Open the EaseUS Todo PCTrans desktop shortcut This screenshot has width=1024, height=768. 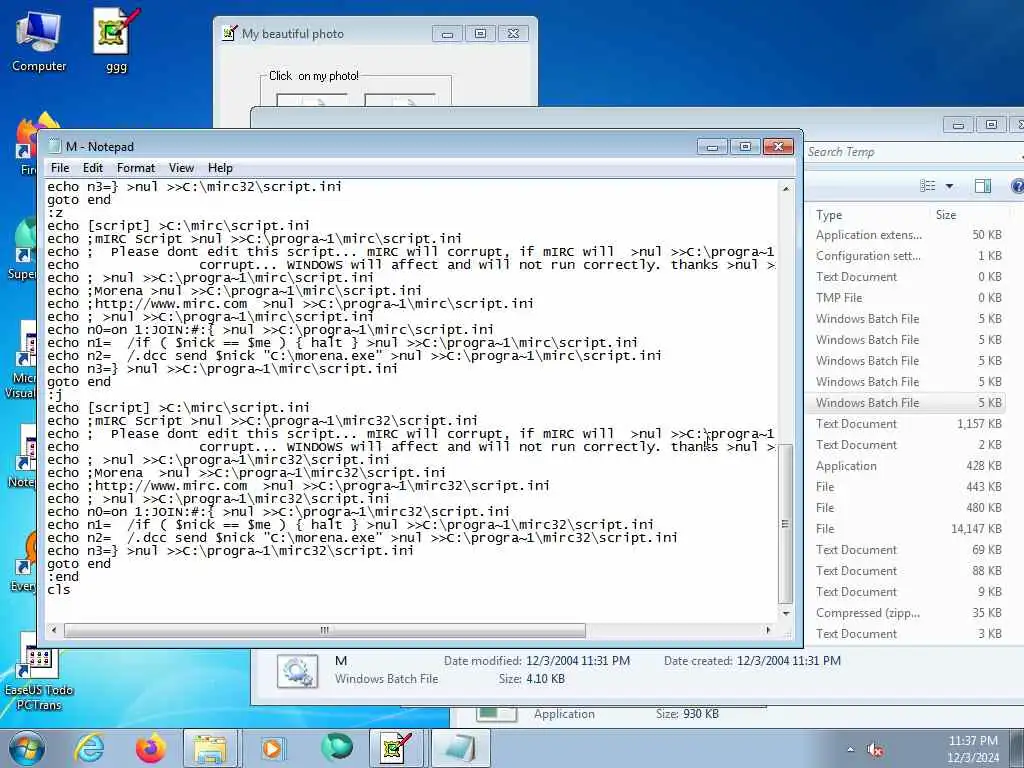coord(39,673)
